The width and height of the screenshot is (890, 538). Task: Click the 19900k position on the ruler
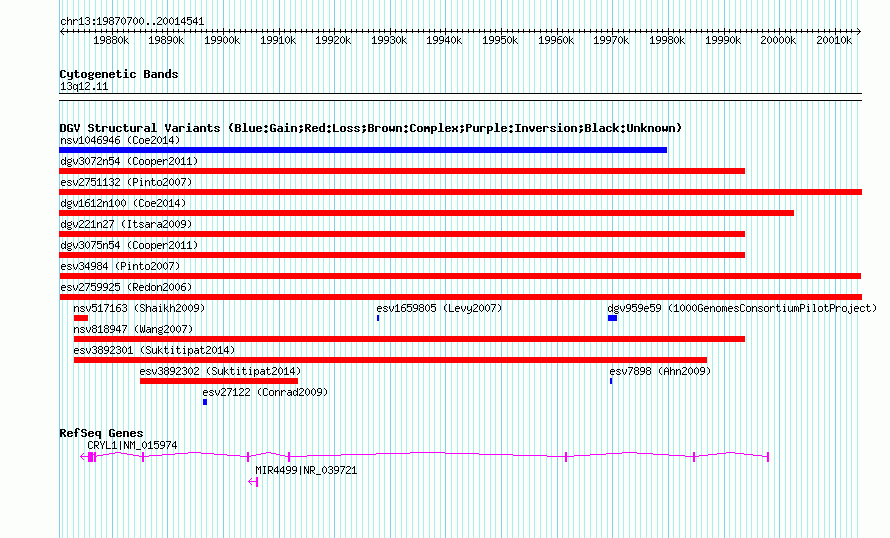pyautogui.click(x=222, y=40)
